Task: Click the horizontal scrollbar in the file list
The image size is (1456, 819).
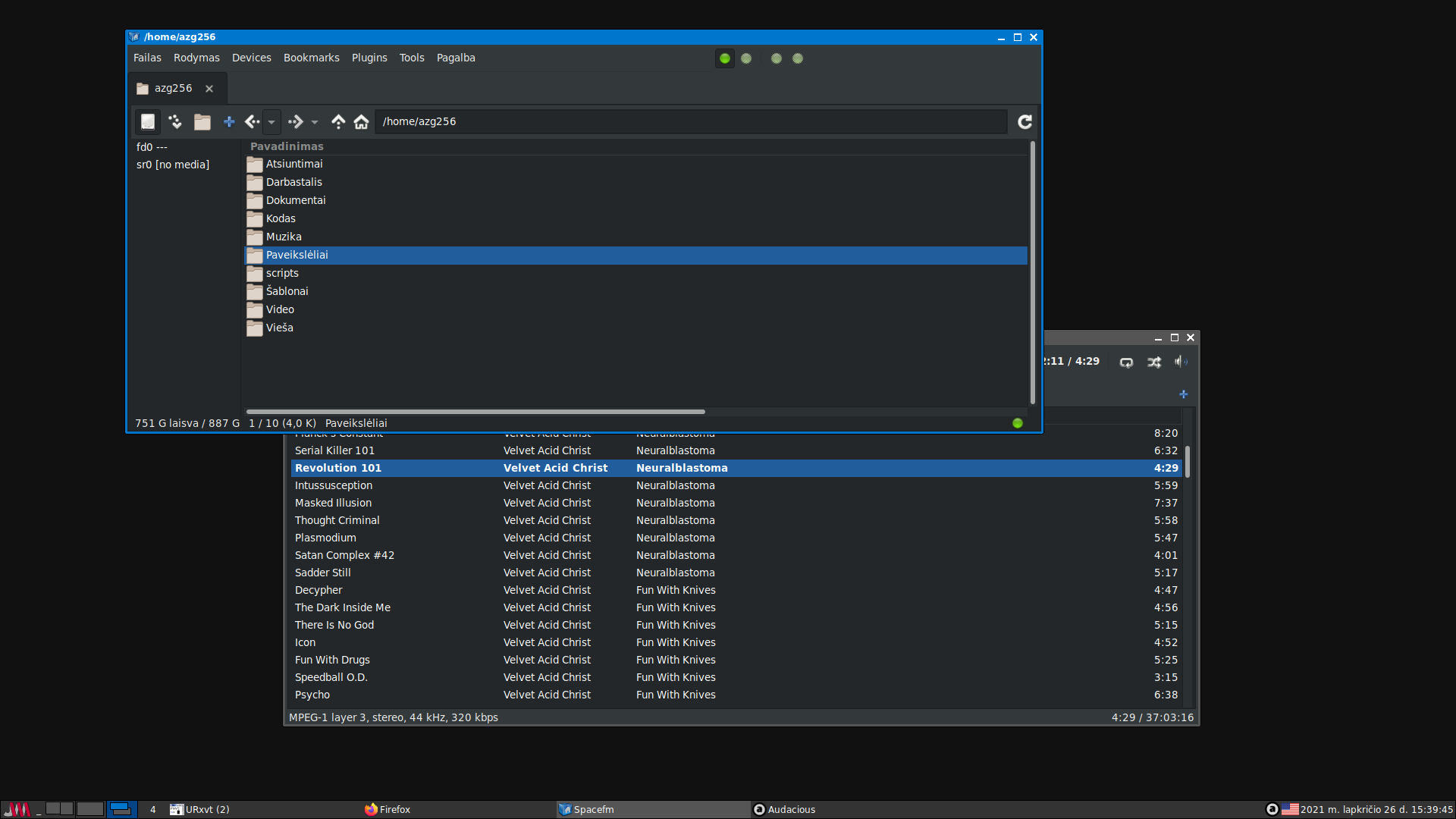Action: (475, 412)
